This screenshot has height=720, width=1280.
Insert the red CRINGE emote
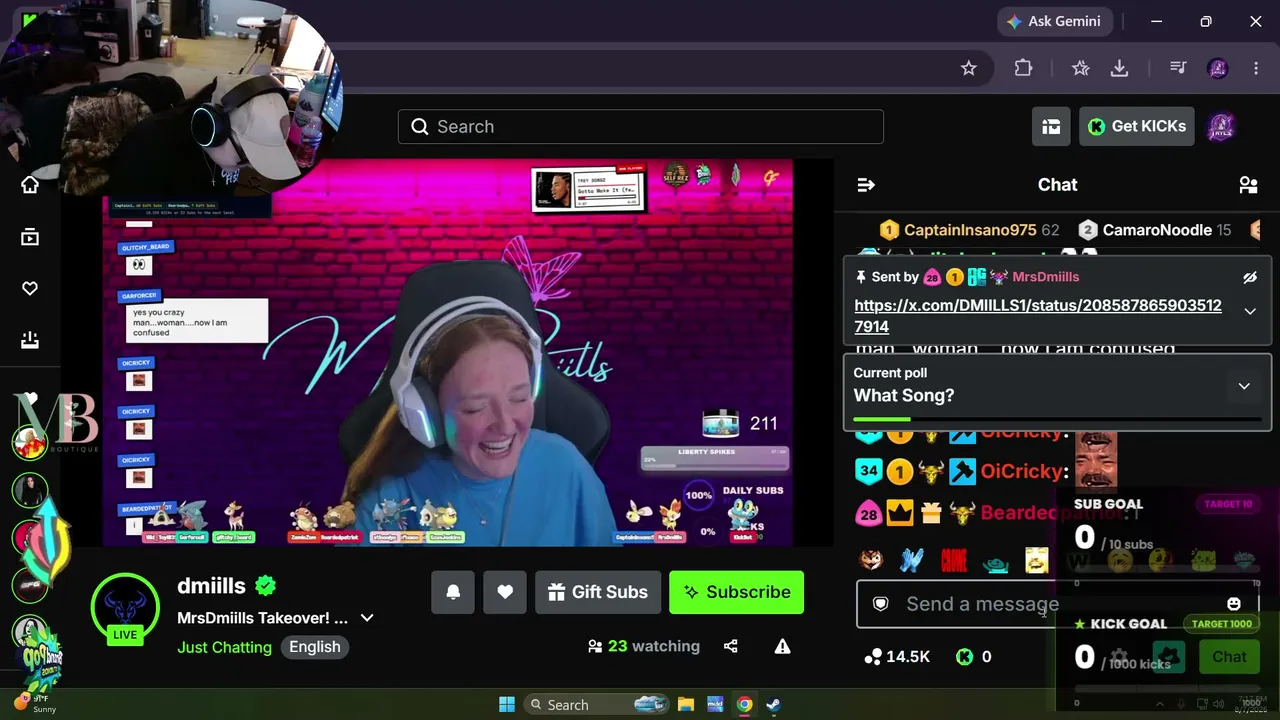click(954, 560)
